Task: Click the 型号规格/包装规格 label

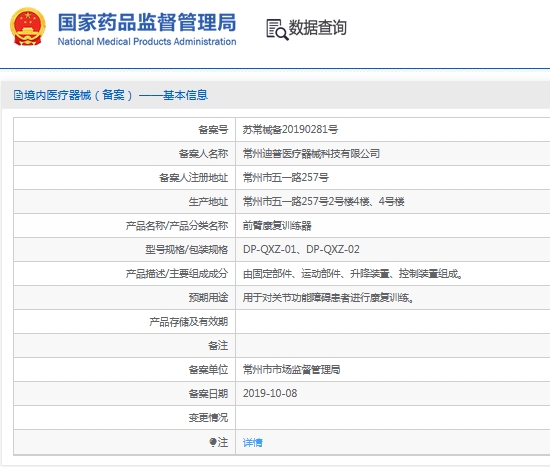Action: pyautogui.click(x=187, y=249)
